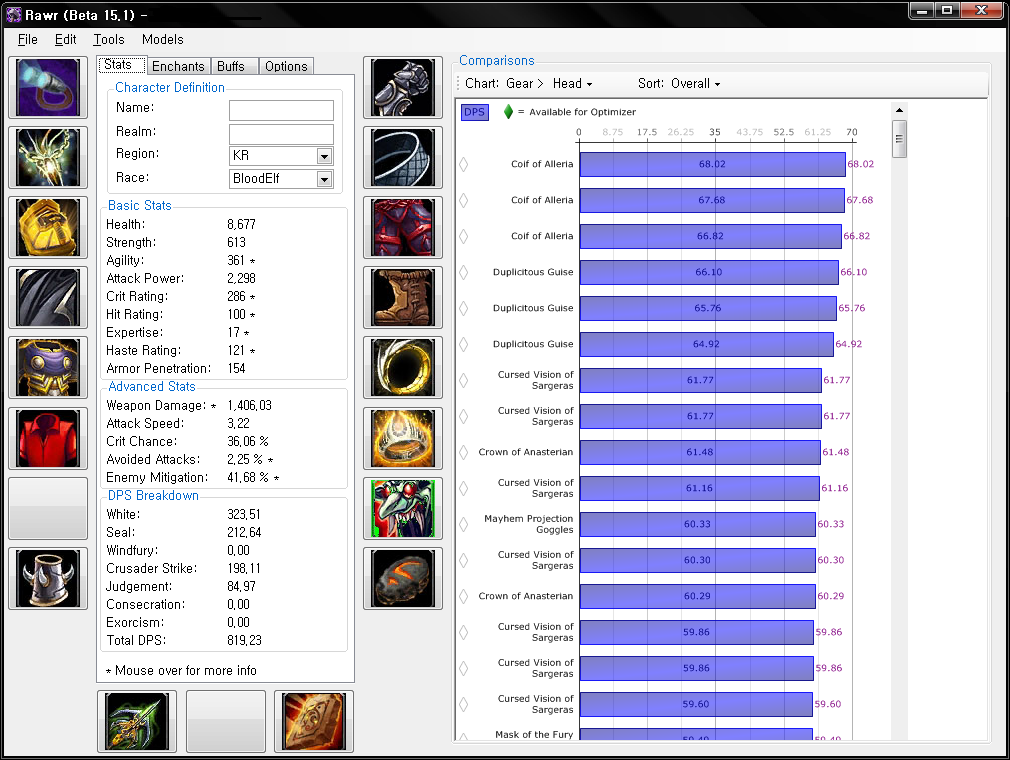Toggle optimizer diamond for Coif of Alleria 66.82
This screenshot has height=760, width=1010.
click(464, 236)
